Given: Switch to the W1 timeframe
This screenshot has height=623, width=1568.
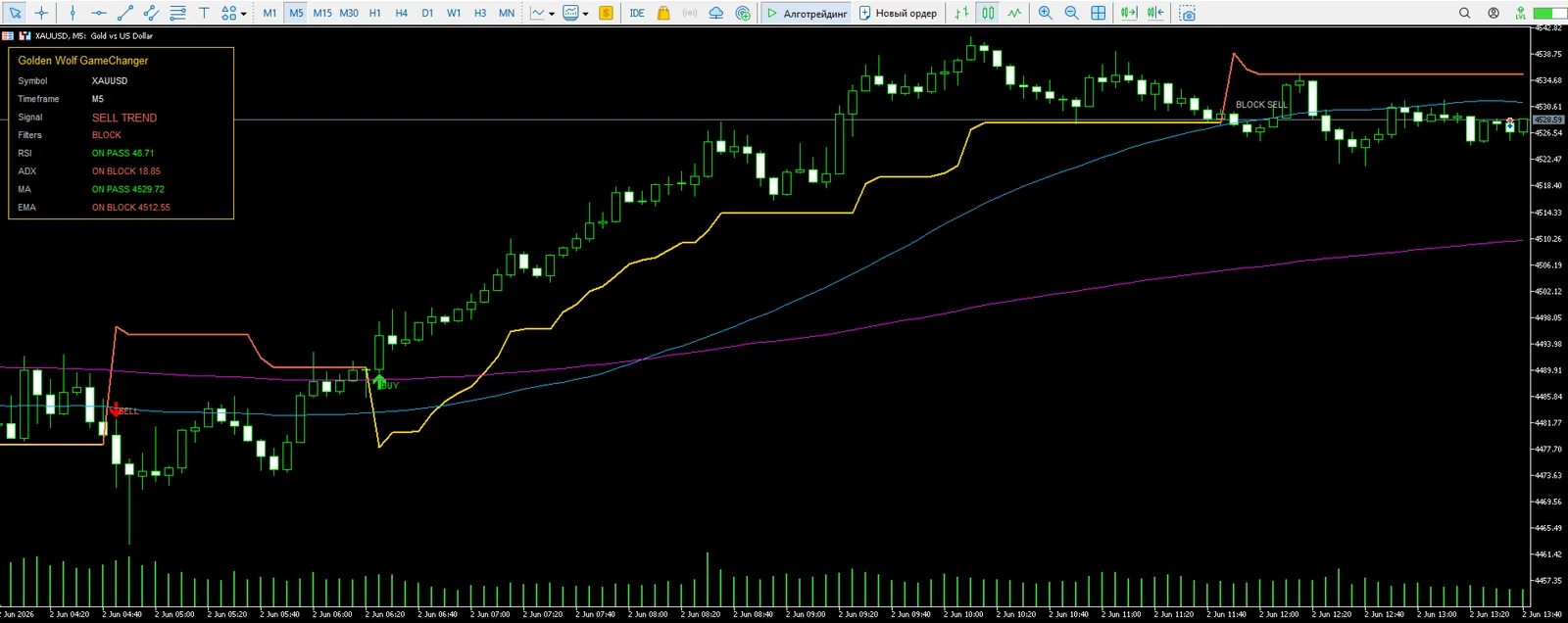Looking at the screenshot, I should coord(454,13).
